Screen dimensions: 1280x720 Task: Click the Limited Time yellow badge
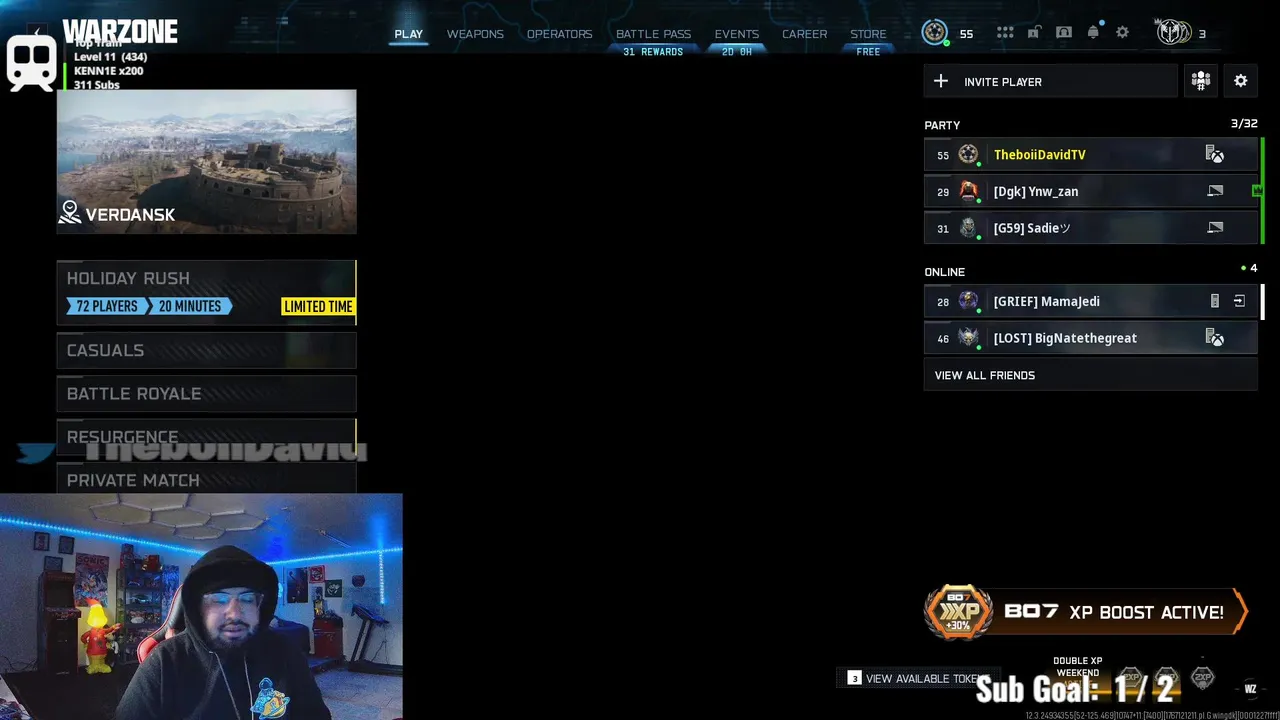[x=318, y=306]
